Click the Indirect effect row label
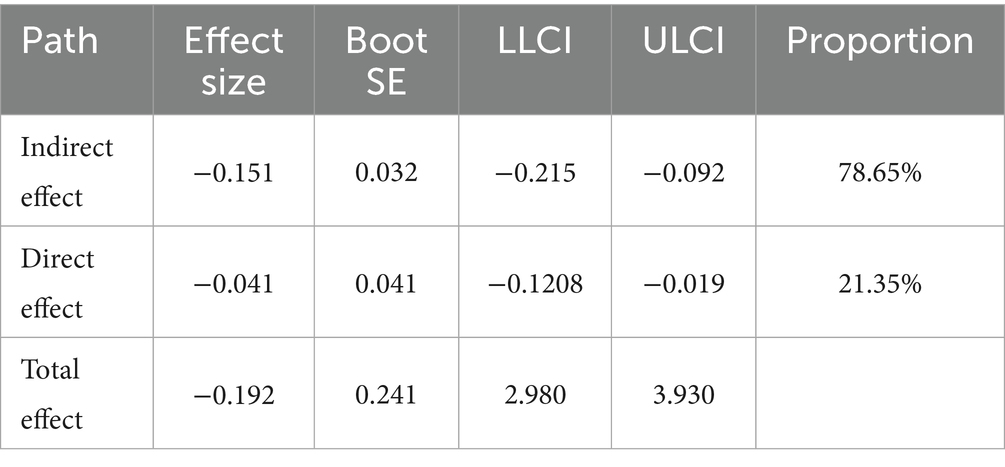The image size is (1005, 467). (67, 172)
